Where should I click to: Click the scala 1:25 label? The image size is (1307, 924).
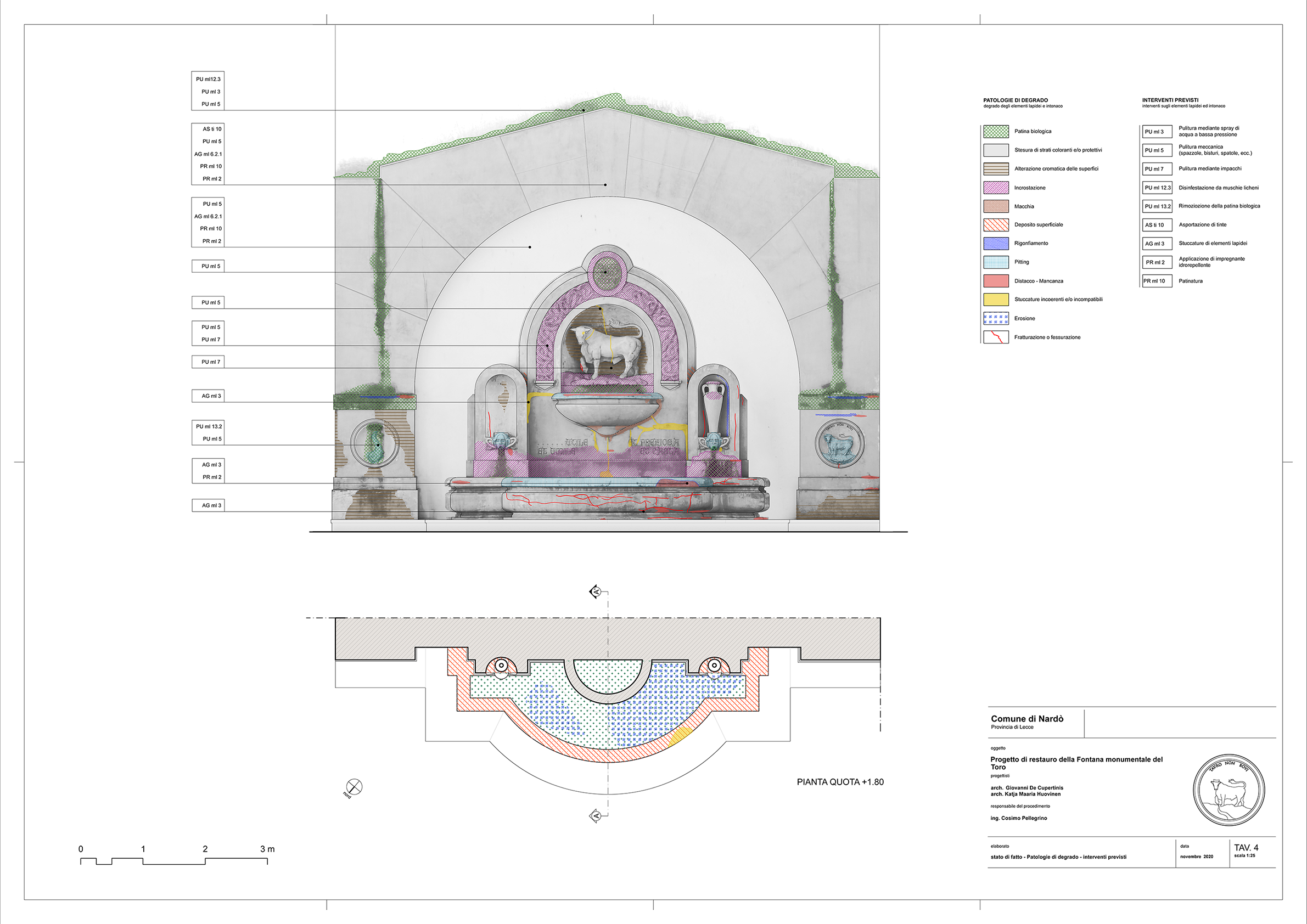(1245, 856)
